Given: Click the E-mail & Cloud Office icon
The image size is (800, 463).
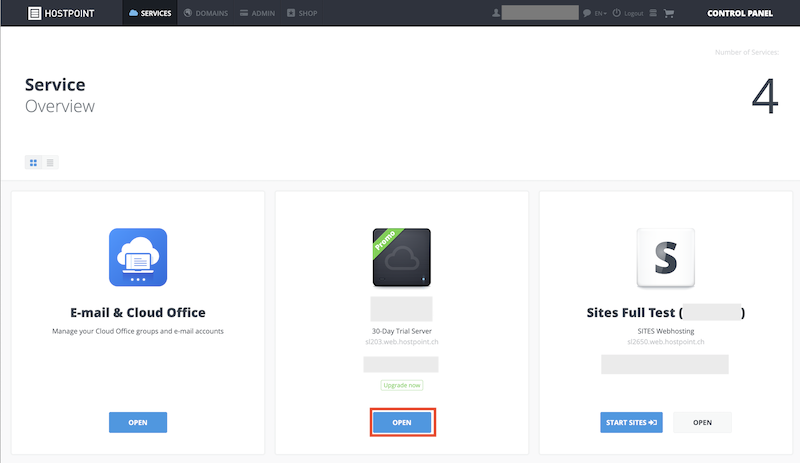Looking at the screenshot, I should click(x=138, y=257).
